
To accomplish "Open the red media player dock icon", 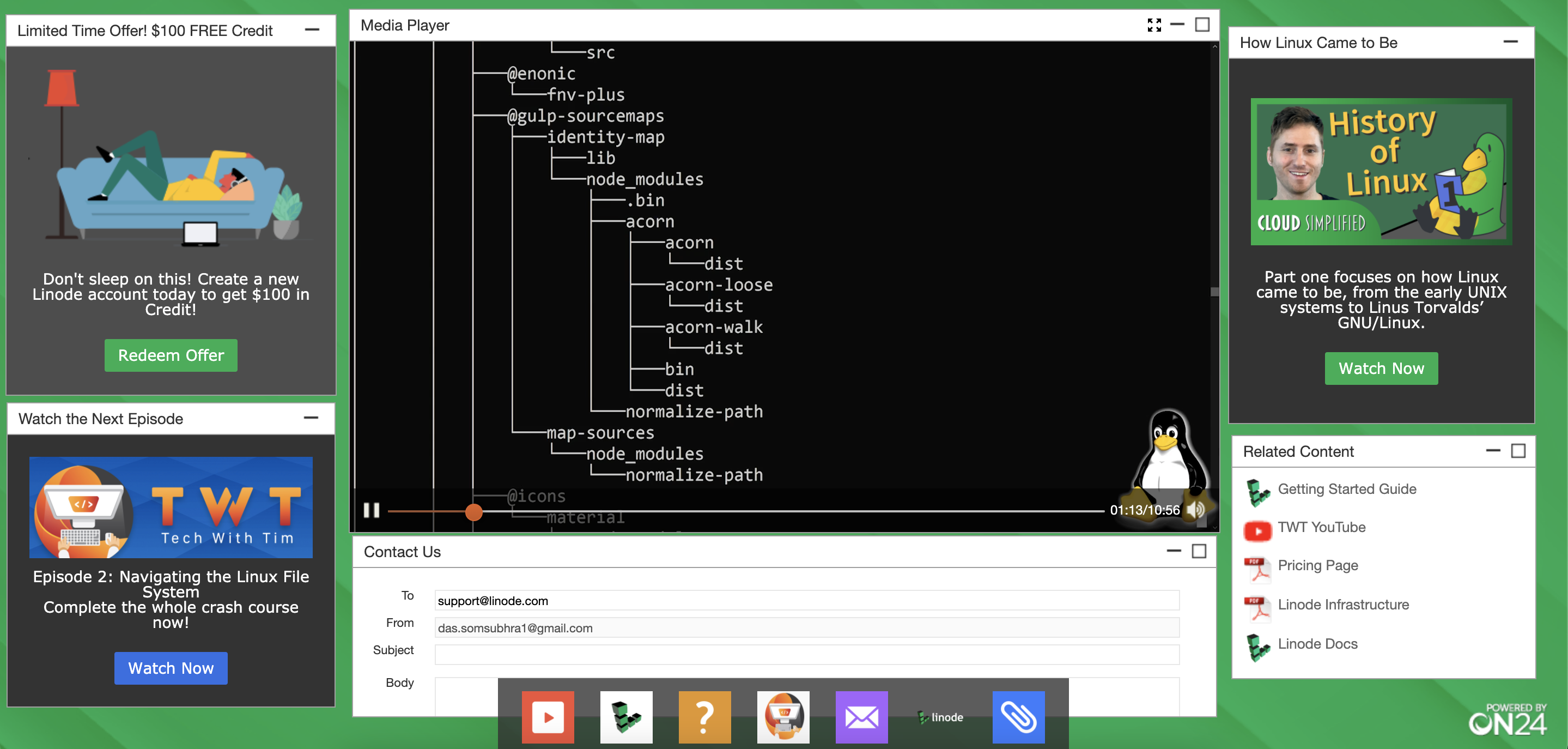I will pos(547,717).
